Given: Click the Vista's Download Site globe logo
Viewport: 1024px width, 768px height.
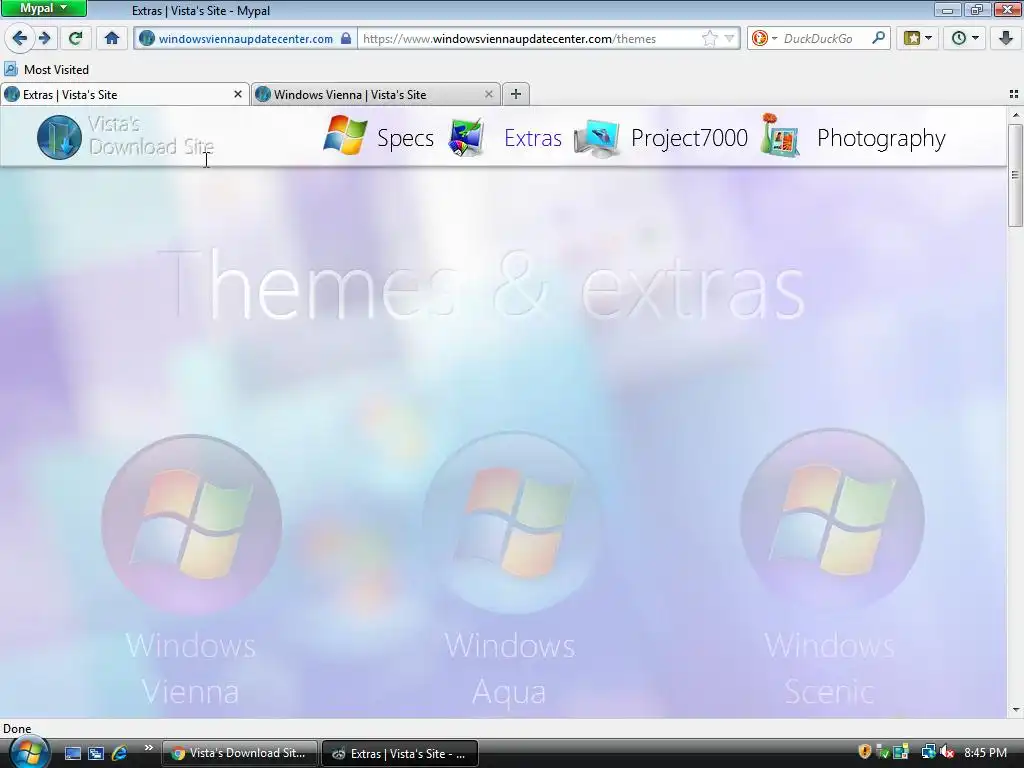Looking at the screenshot, I should click(59, 137).
